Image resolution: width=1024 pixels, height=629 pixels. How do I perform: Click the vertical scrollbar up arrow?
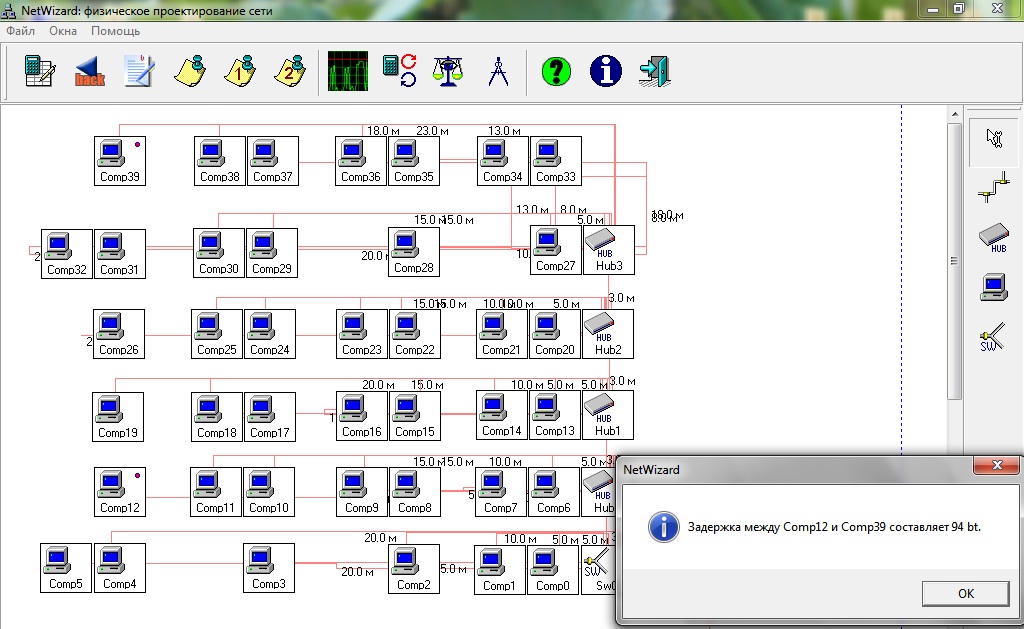click(x=955, y=114)
